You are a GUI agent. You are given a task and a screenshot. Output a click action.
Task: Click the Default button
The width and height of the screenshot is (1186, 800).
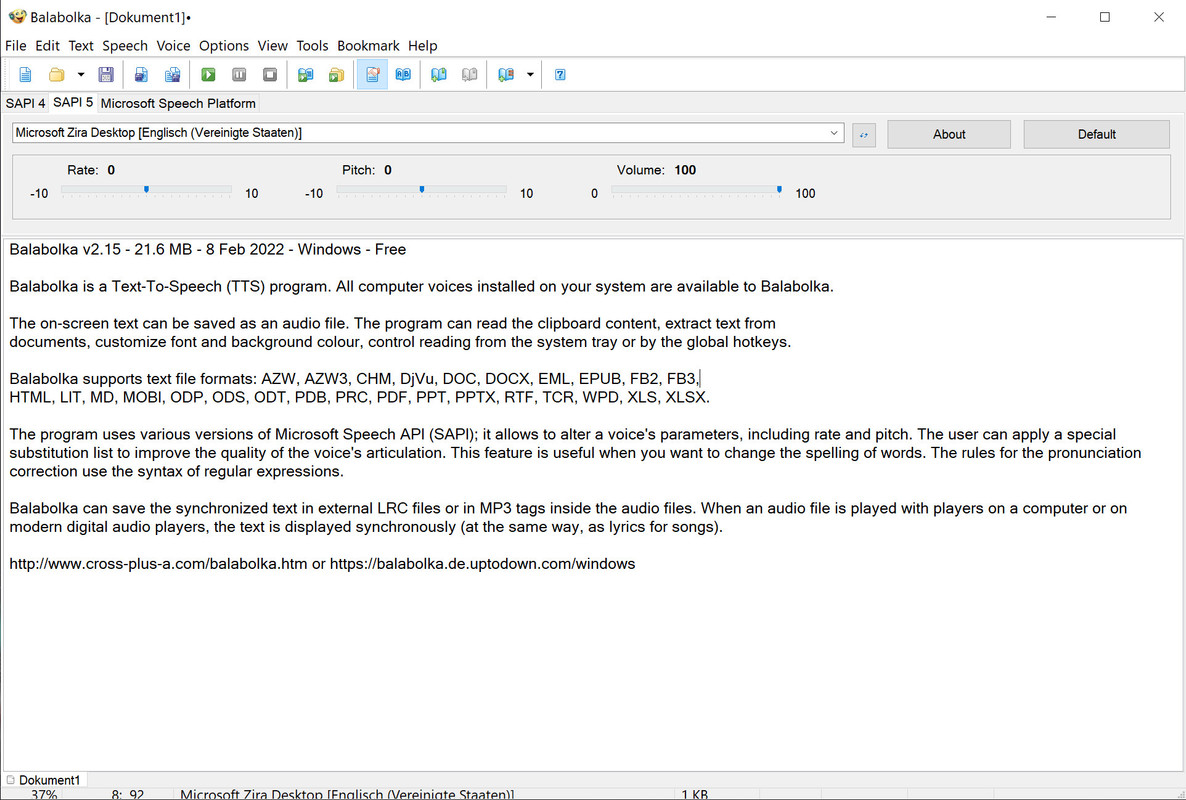pyautogui.click(x=1096, y=134)
